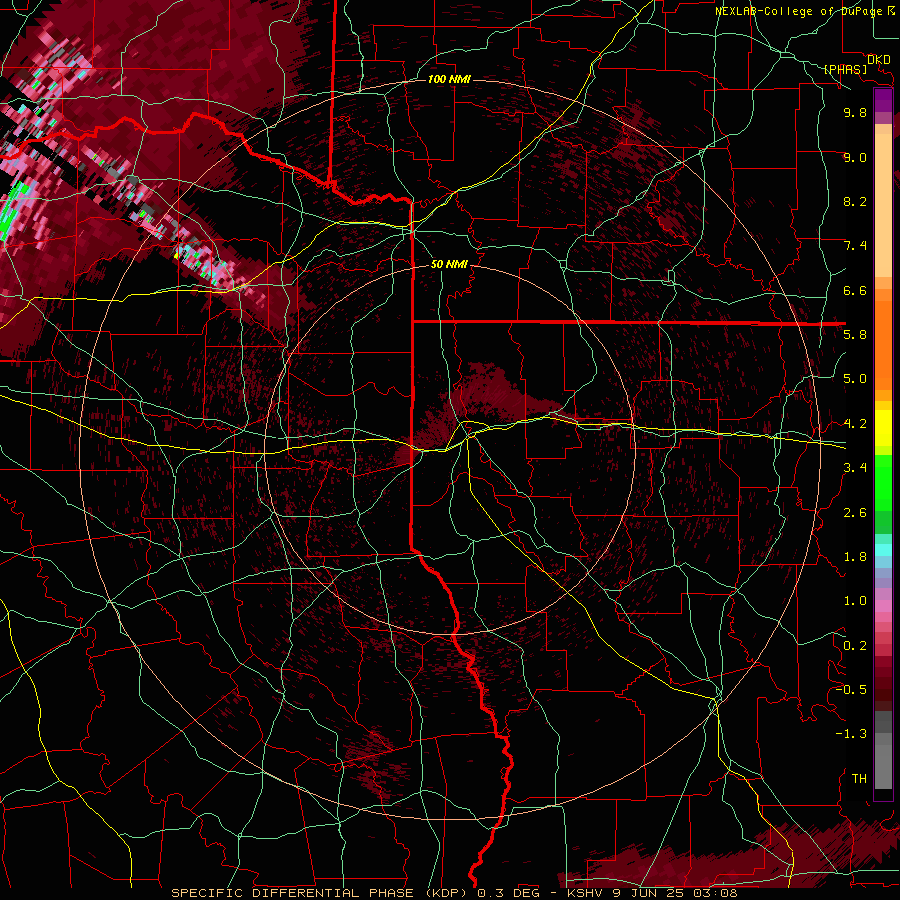Click the [PHAS] legend label
Viewport: 900px width, 900px height.
pos(845,70)
